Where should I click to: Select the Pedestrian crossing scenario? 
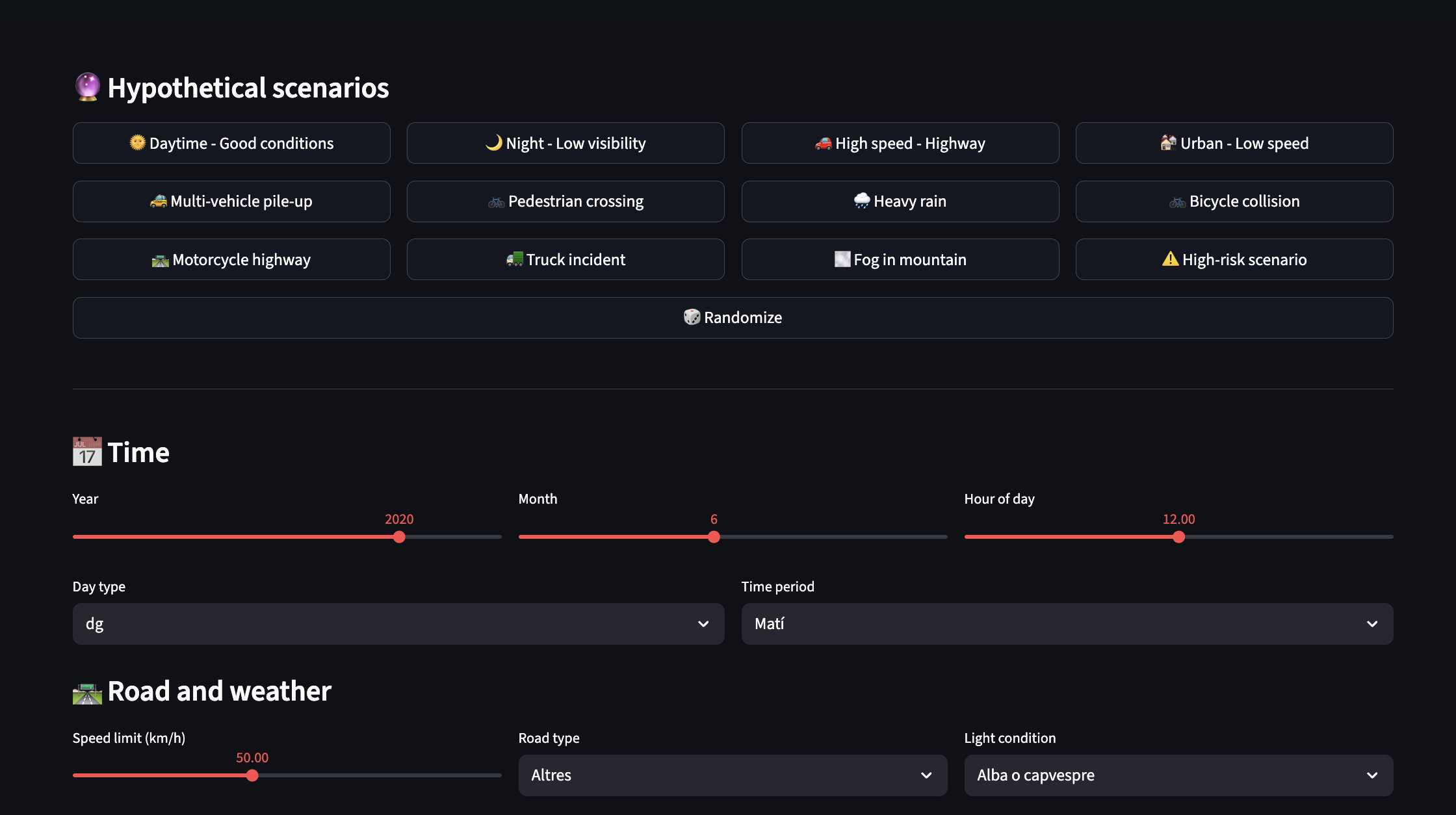(565, 201)
